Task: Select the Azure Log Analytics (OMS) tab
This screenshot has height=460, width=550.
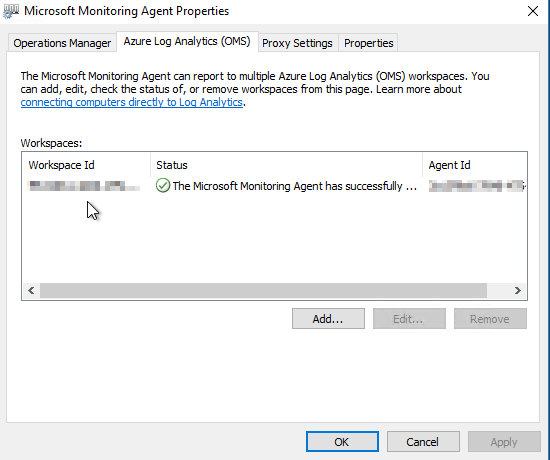Action: [187, 41]
